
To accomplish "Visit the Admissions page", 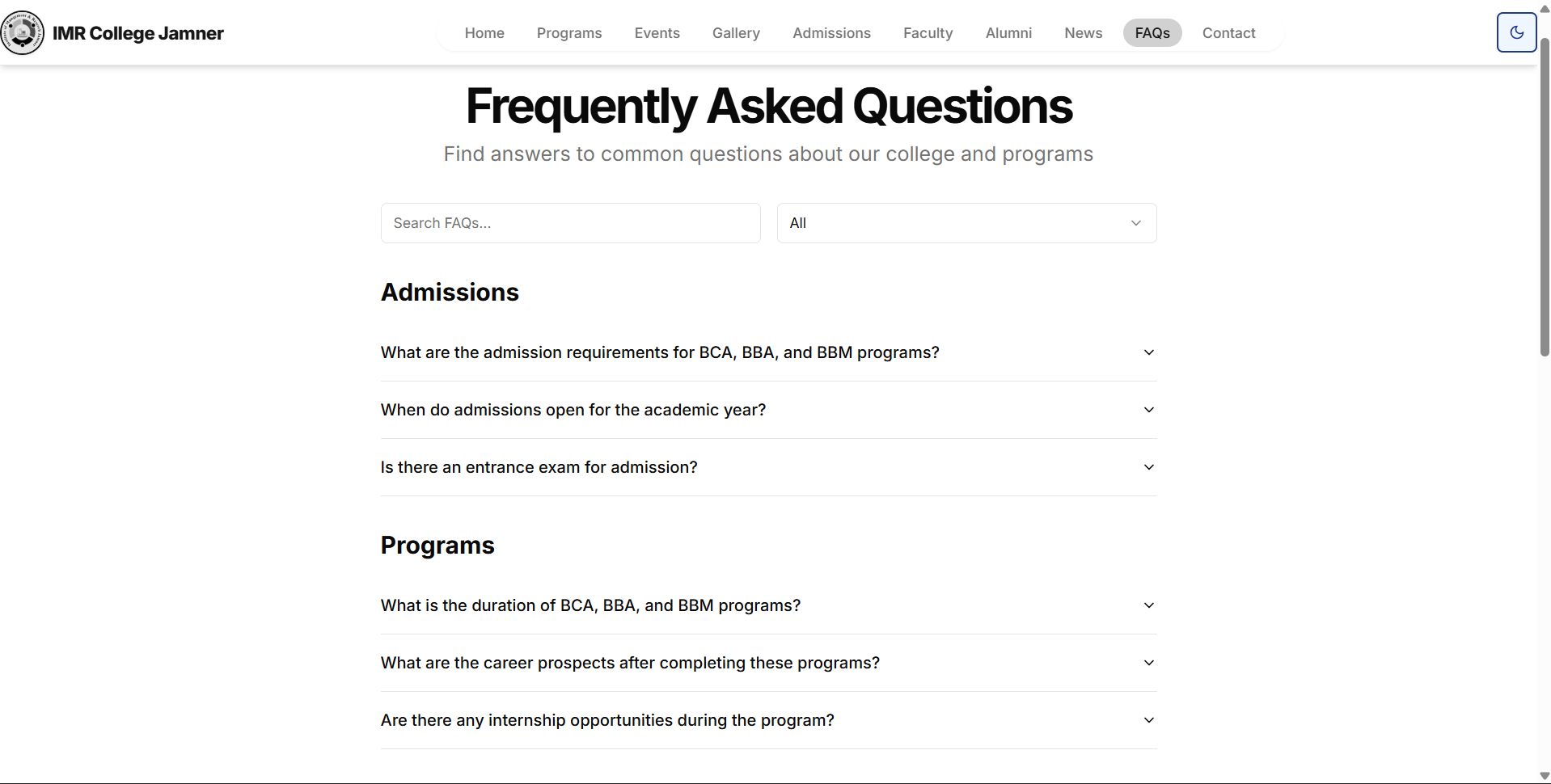I will point(831,33).
